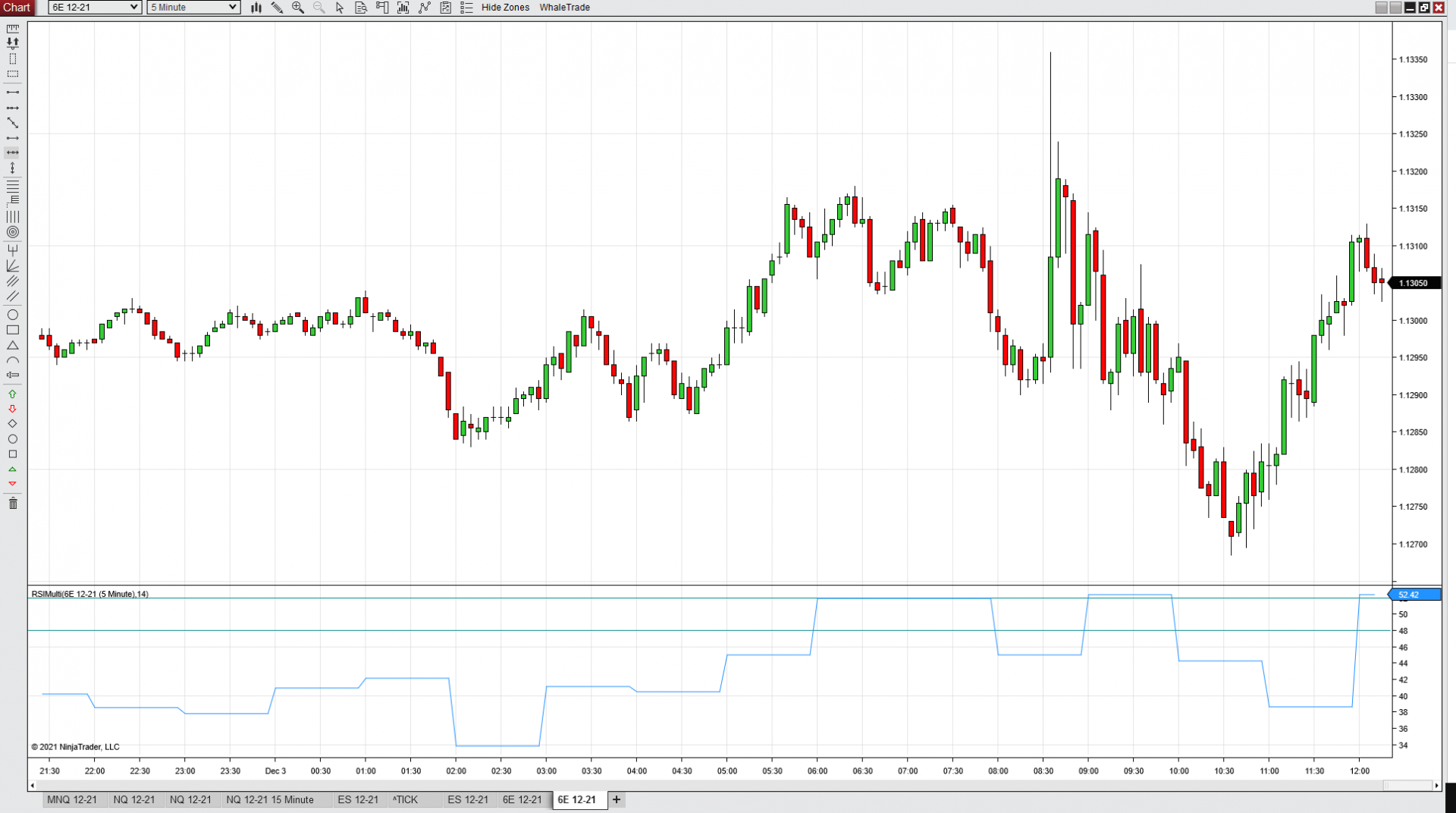1456x813 pixels.
Task: Select the ellipse shape drawing tool
Action: 13,315
